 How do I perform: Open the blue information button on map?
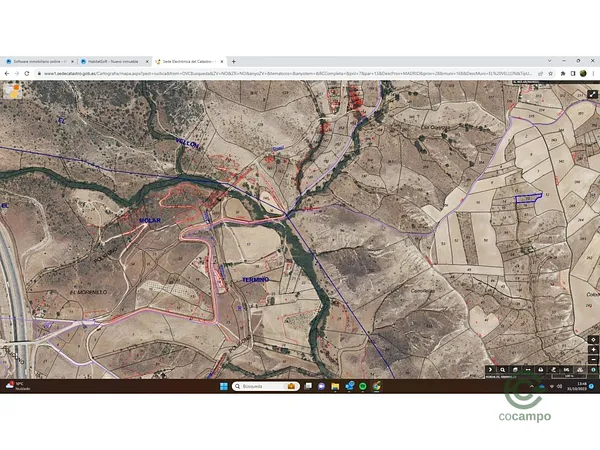pyautogui.click(x=593, y=370)
